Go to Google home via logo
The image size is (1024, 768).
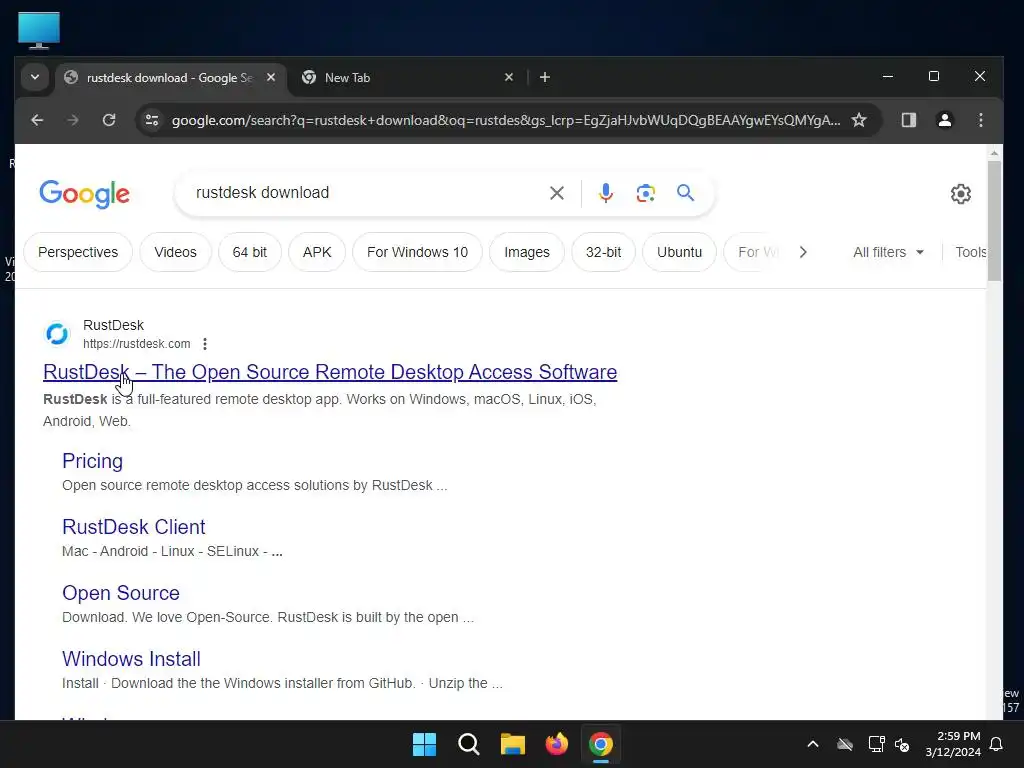click(x=84, y=193)
